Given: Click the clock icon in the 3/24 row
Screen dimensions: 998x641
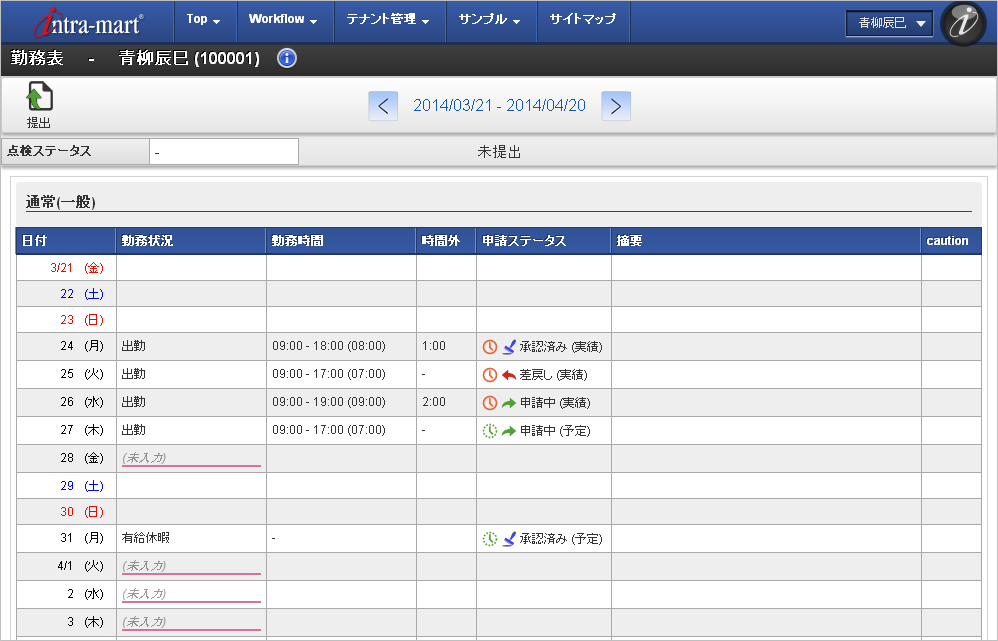Looking at the screenshot, I should pos(490,347).
